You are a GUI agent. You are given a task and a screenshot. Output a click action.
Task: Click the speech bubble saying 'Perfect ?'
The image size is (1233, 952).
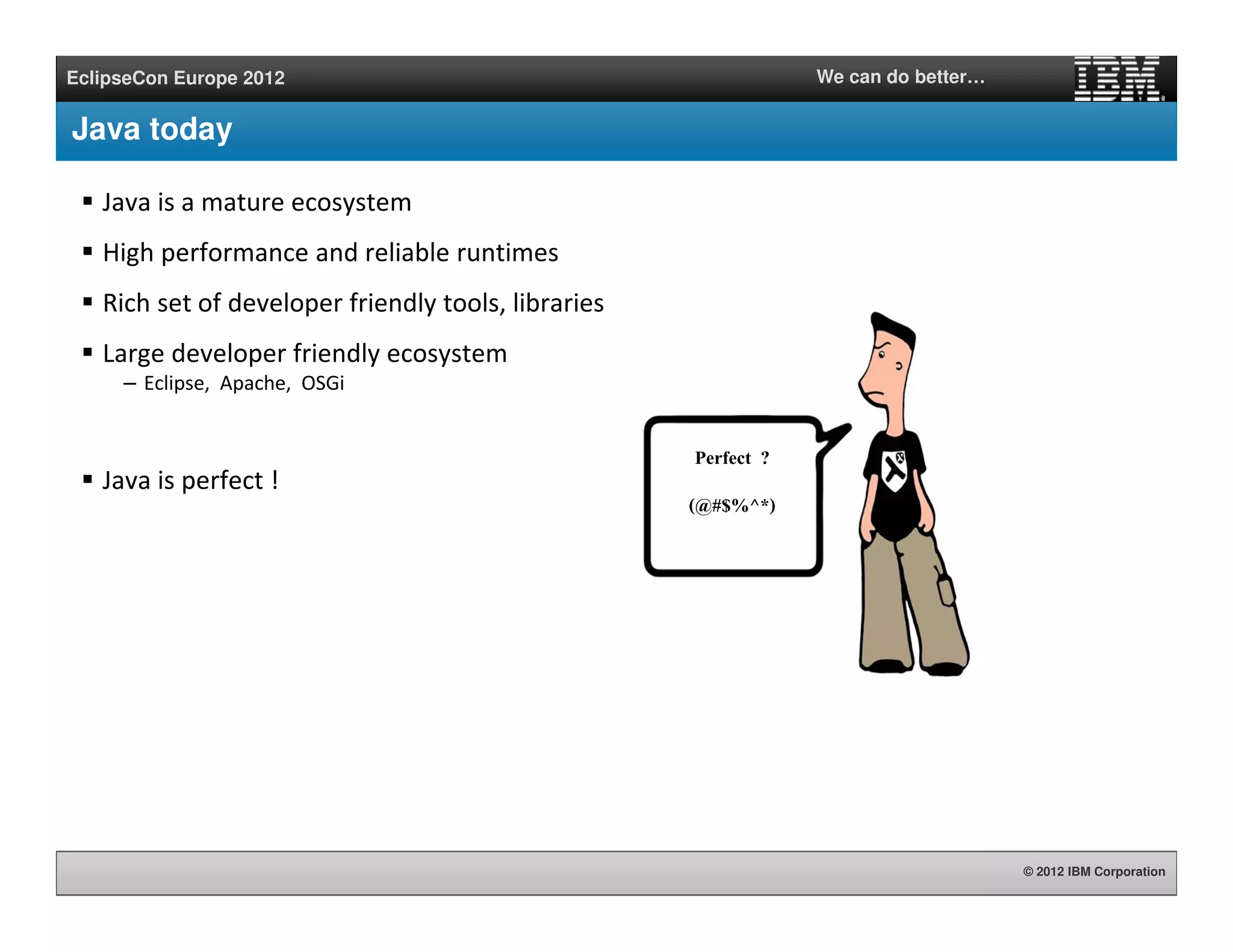tap(747, 495)
